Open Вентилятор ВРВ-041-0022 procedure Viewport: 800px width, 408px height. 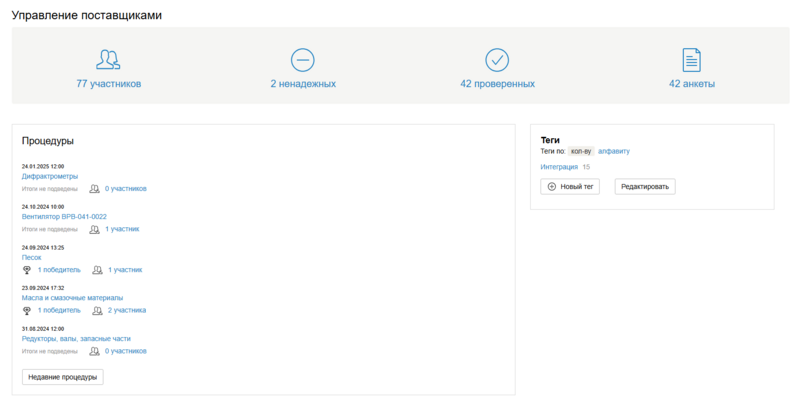(x=64, y=216)
